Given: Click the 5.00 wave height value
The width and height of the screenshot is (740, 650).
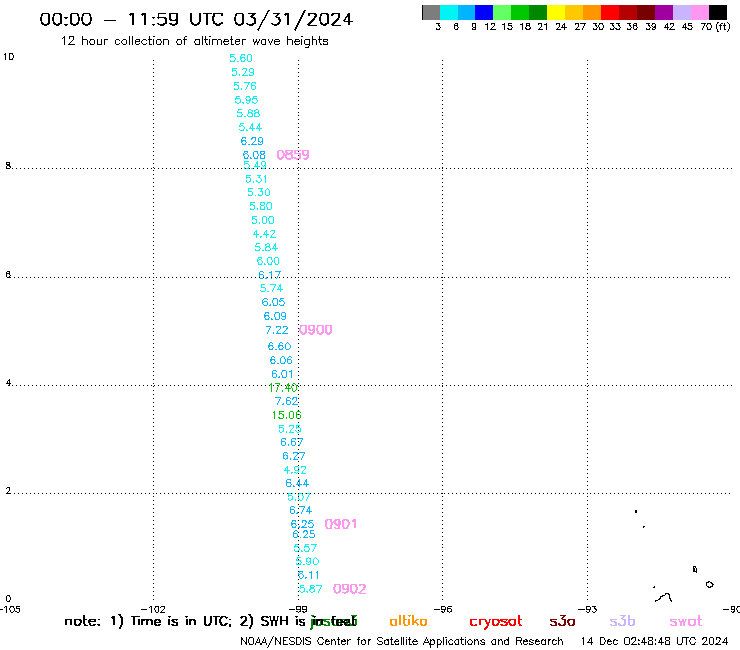Looking at the screenshot, I should coord(263,220).
